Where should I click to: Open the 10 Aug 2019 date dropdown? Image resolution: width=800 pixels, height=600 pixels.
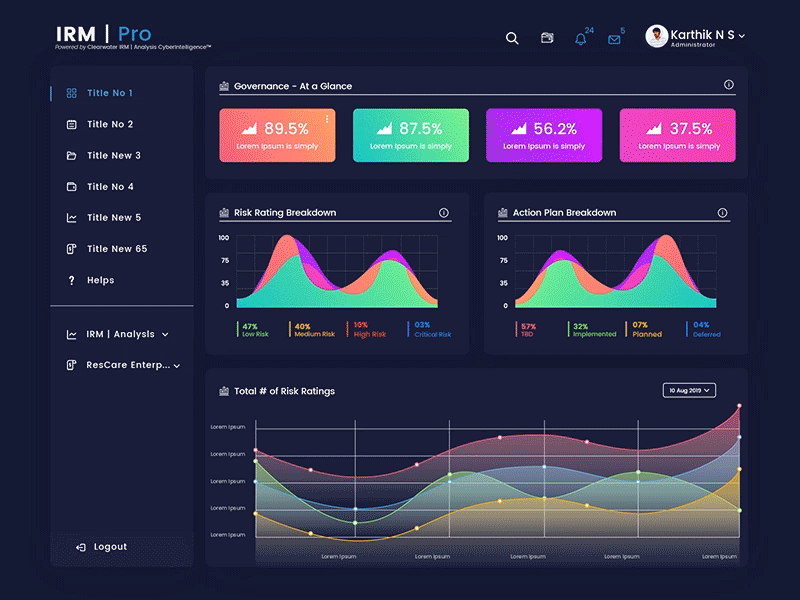coord(689,390)
